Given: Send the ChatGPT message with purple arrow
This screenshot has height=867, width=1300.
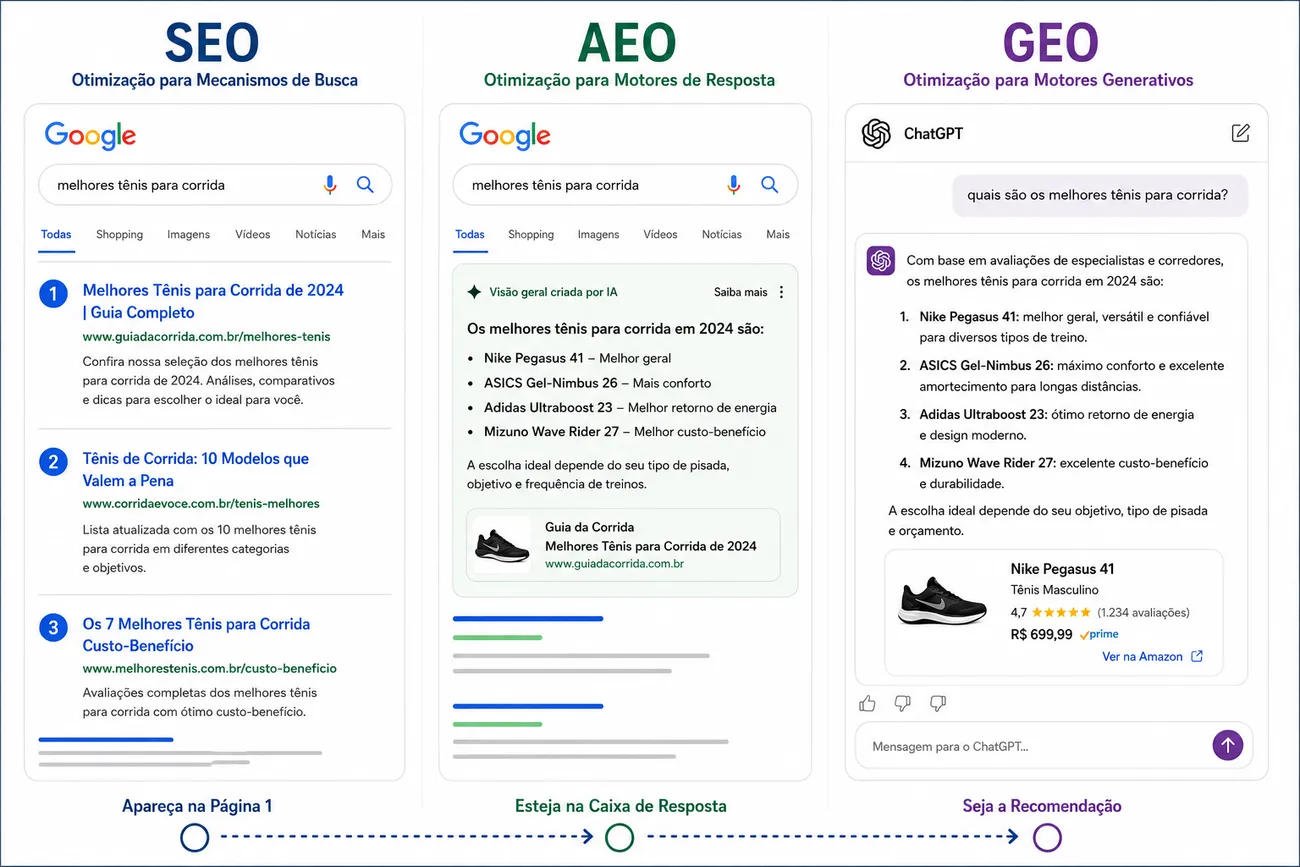Looking at the screenshot, I should [1227, 745].
